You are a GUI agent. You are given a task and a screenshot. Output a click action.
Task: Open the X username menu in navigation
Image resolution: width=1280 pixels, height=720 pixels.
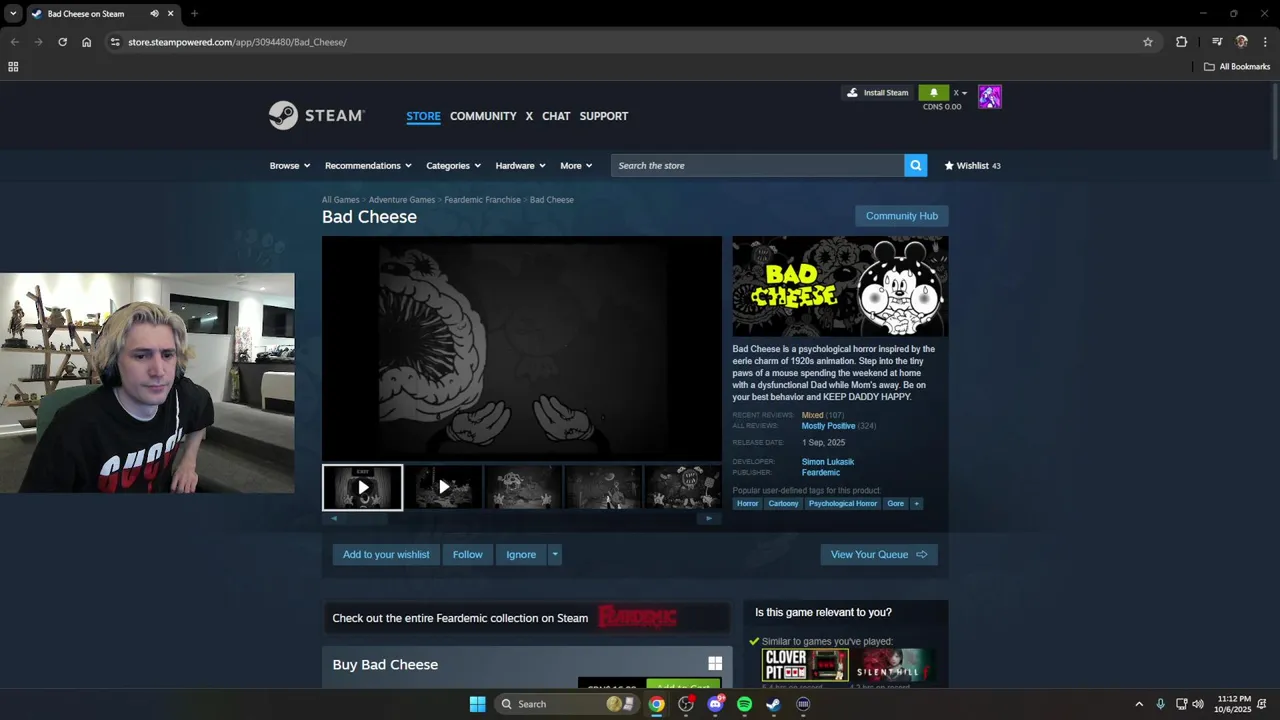click(x=529, y=116)
